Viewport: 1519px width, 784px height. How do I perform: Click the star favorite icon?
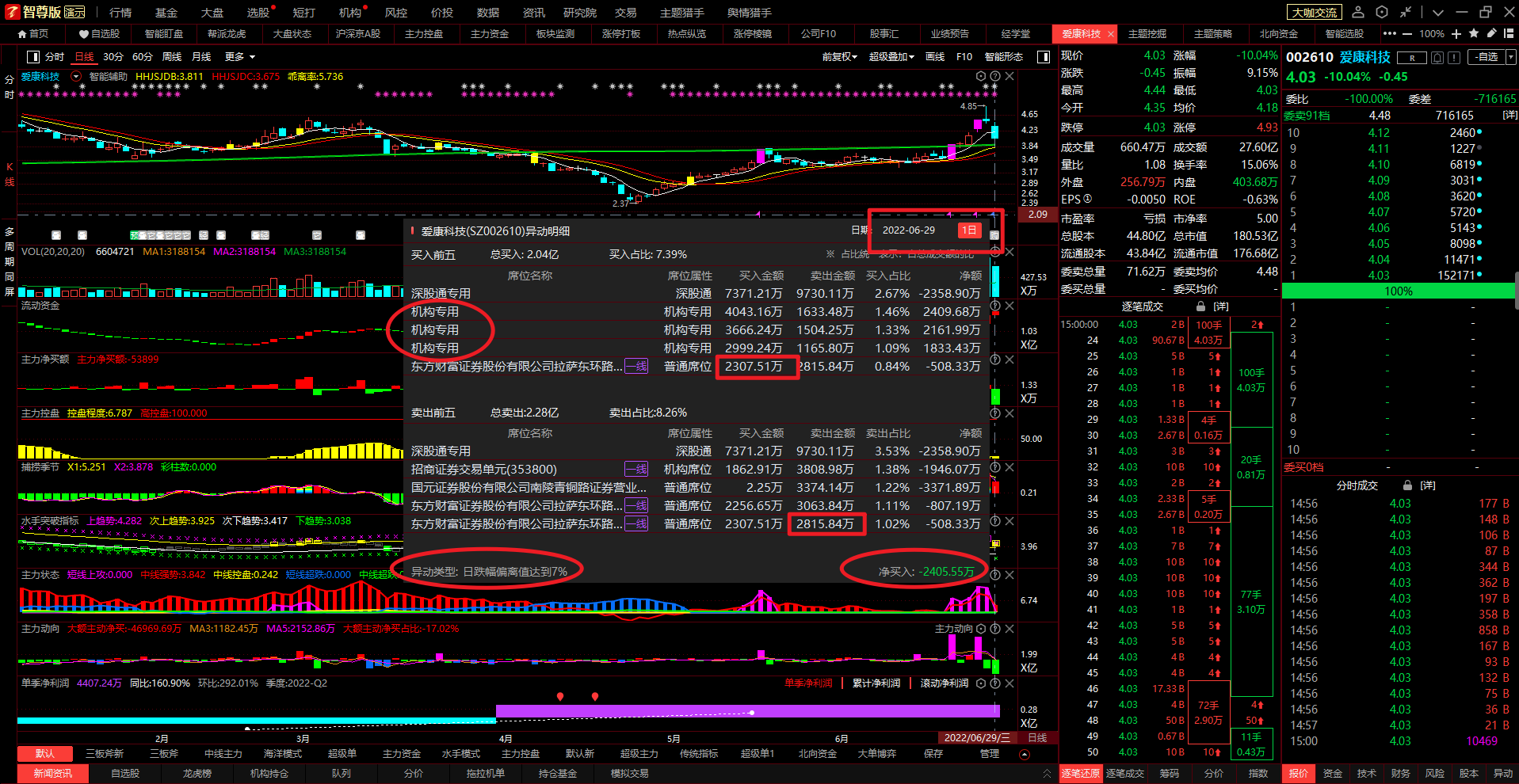pyautogui.click(x=1474, y=33)
